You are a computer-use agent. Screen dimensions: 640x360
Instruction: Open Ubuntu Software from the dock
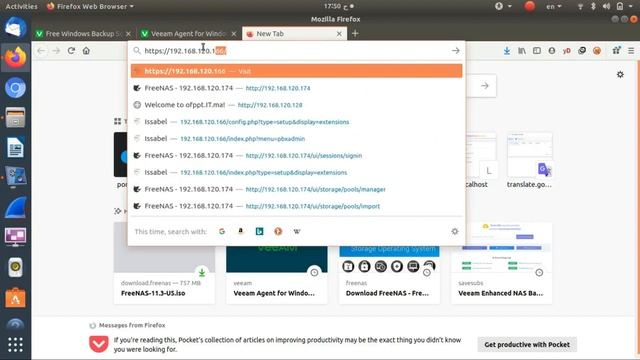coord(15,298)
